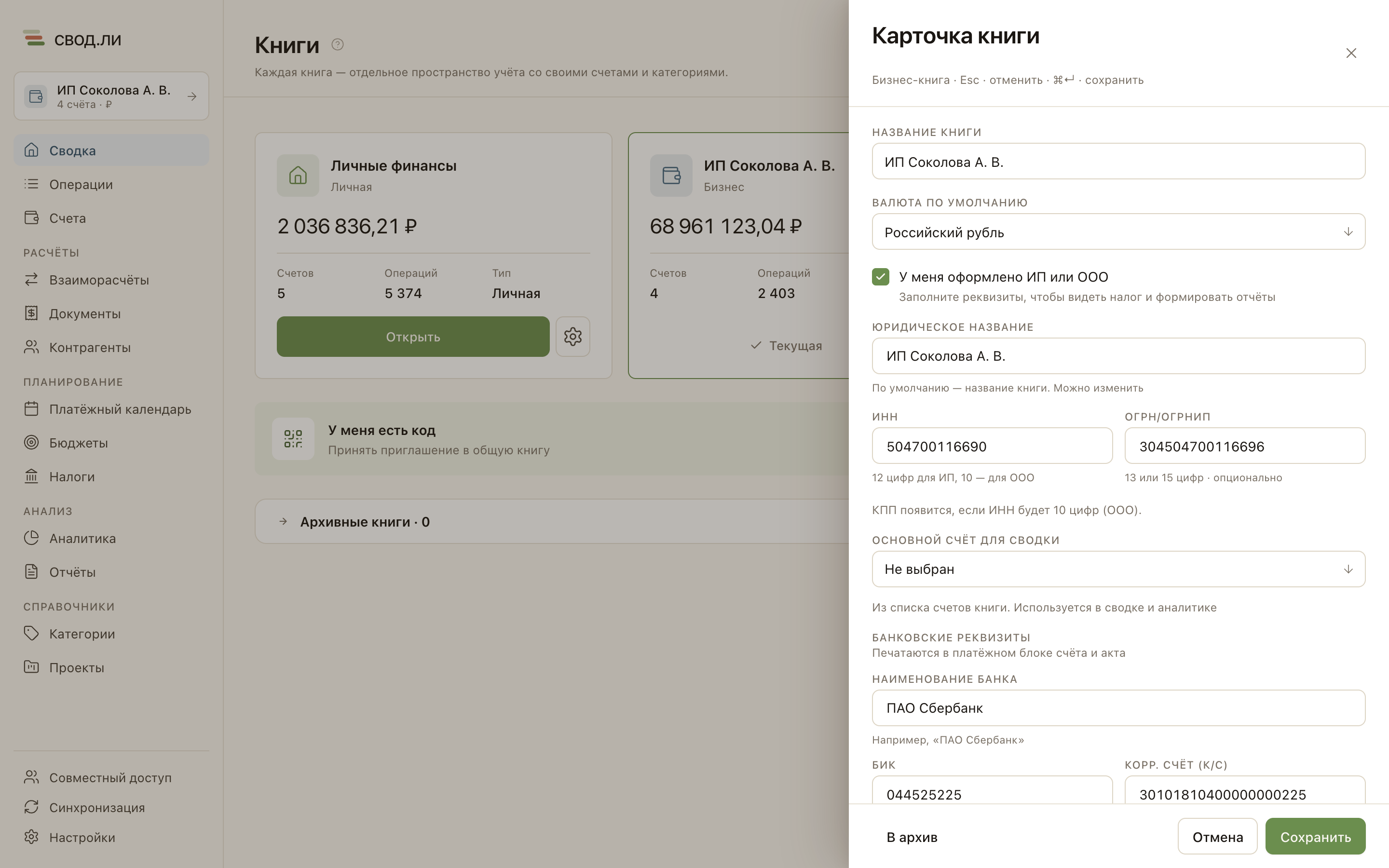Uncheck 'У меня оформлено ИП или ООО'

(881, 277)
